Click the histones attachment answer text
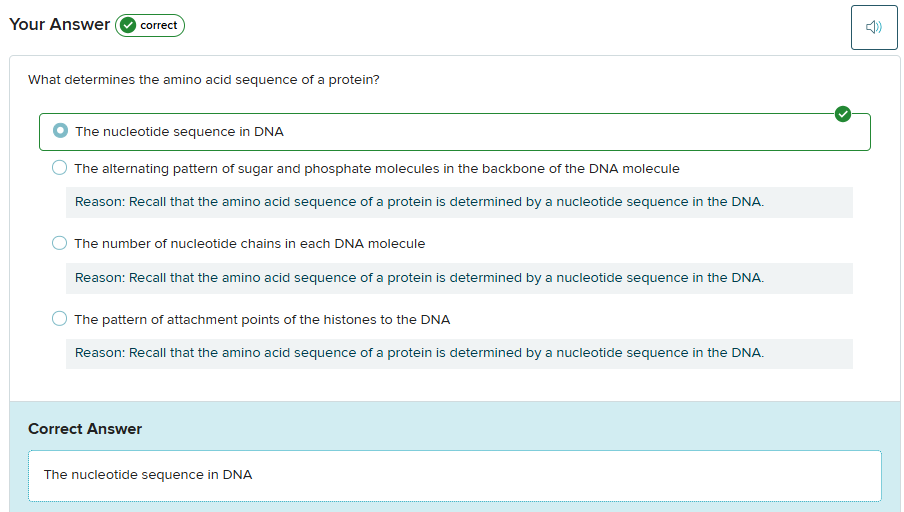The height and width of the screenshot is (512, 904). point(262,320)
